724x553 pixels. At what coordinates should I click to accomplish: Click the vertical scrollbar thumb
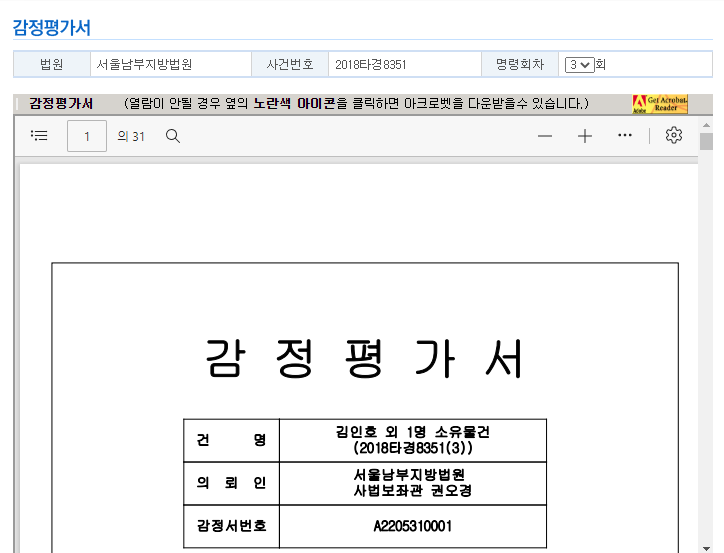[706, 141]
